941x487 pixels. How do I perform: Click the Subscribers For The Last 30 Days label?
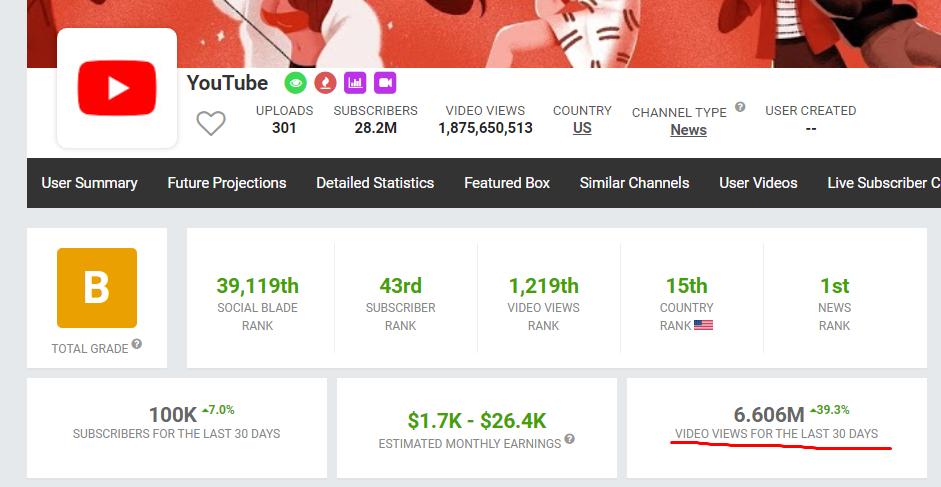[176, 434]
